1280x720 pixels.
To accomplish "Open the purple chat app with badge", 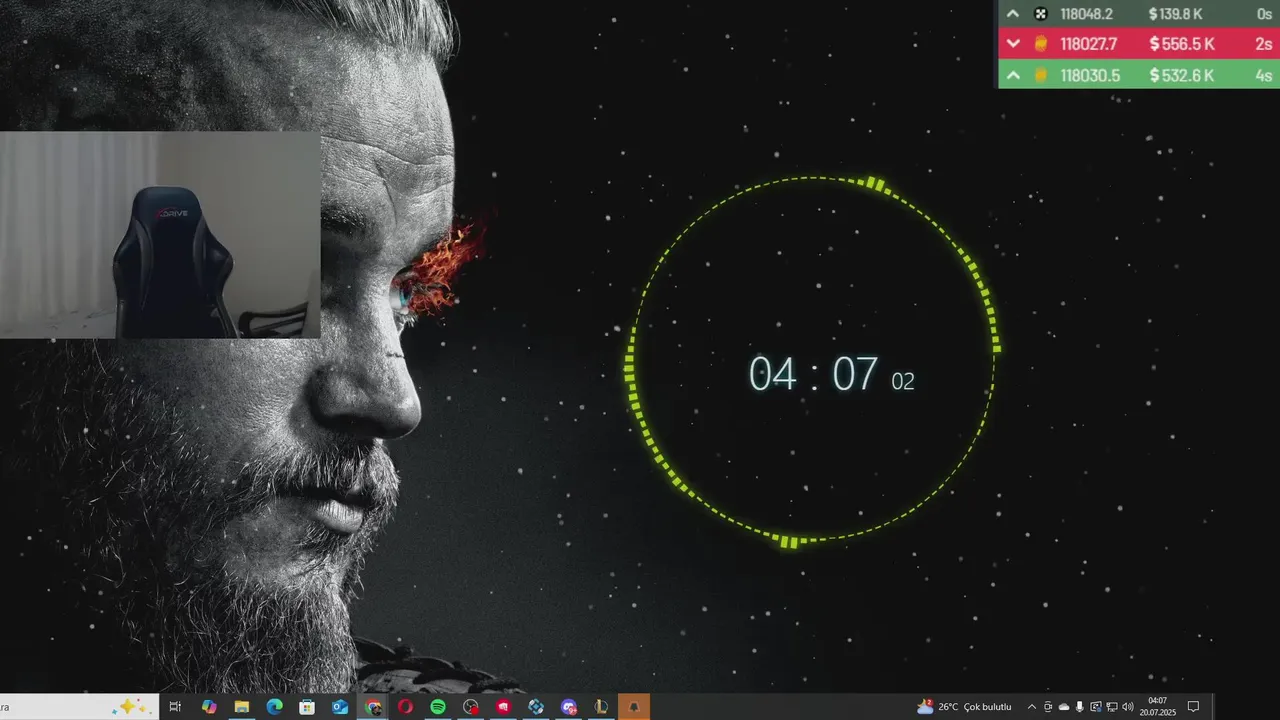I will click(x=569, y=707).
